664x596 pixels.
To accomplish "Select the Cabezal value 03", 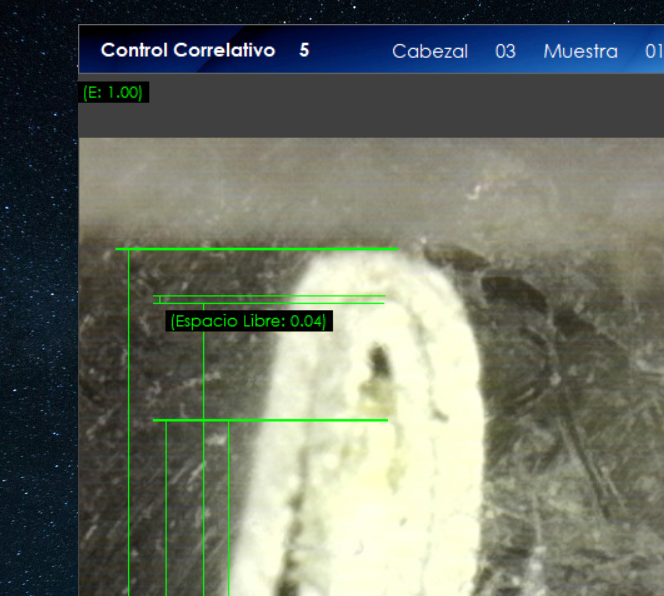I will pyautogui.click(x=505, y=51).
